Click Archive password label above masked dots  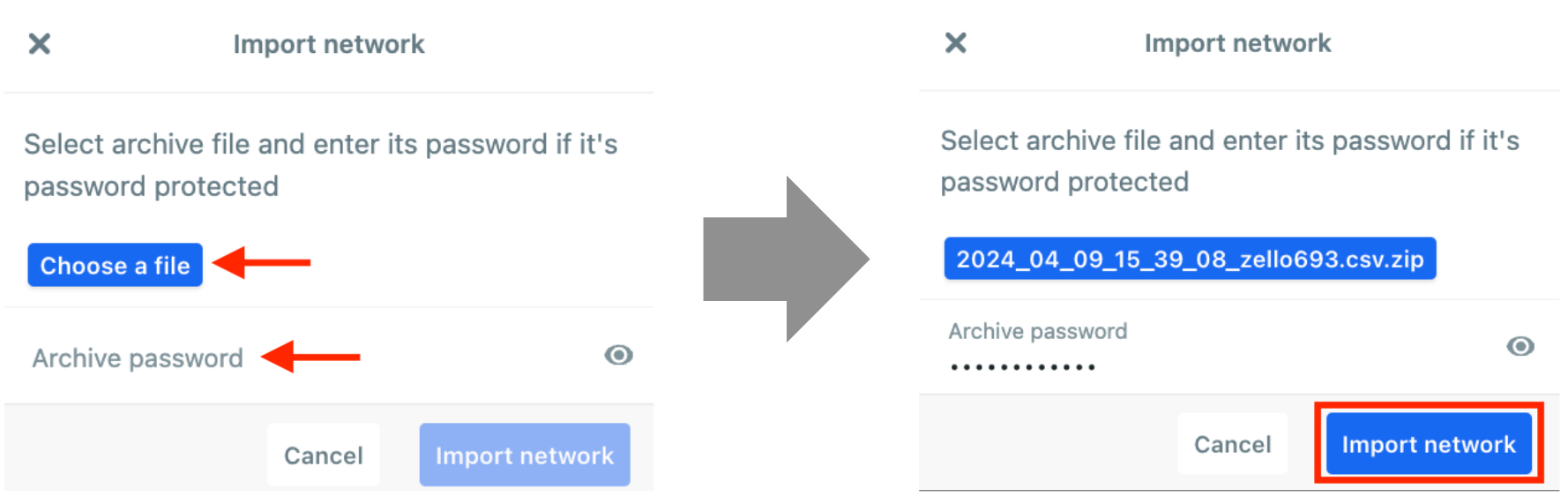[x=1038, y=331]
